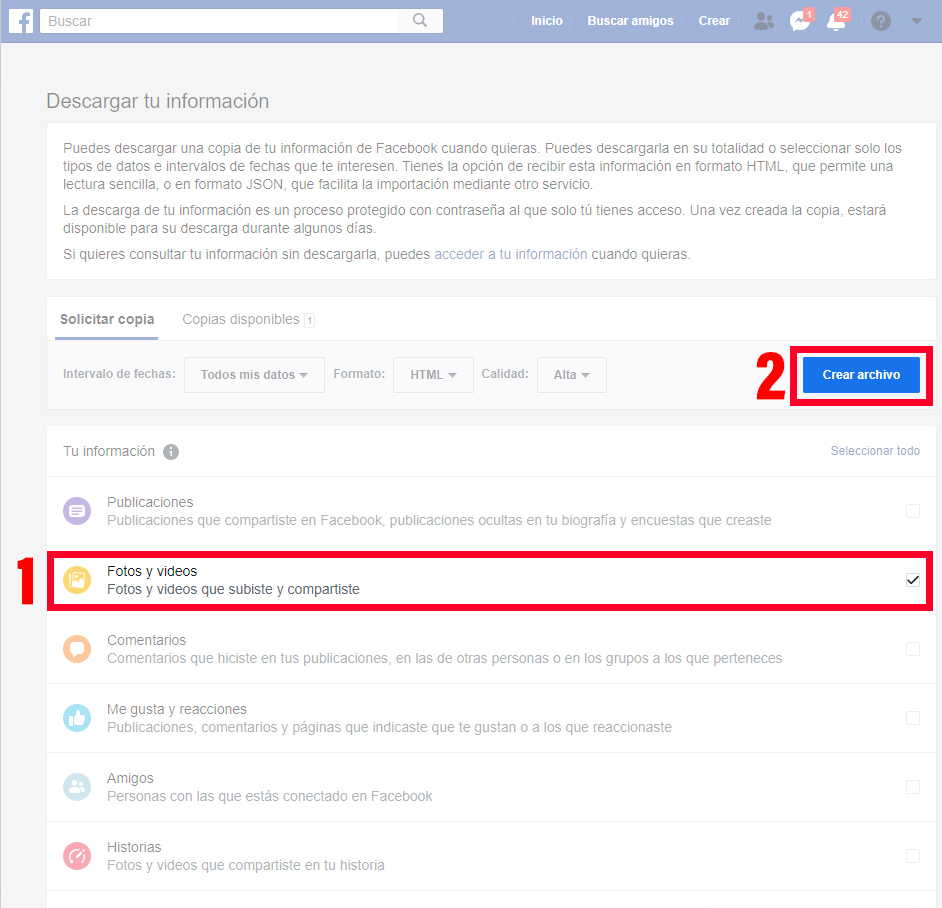Open the Crear menu in the top bar
This screenshot has height=908, width=942.
point(714,21)
